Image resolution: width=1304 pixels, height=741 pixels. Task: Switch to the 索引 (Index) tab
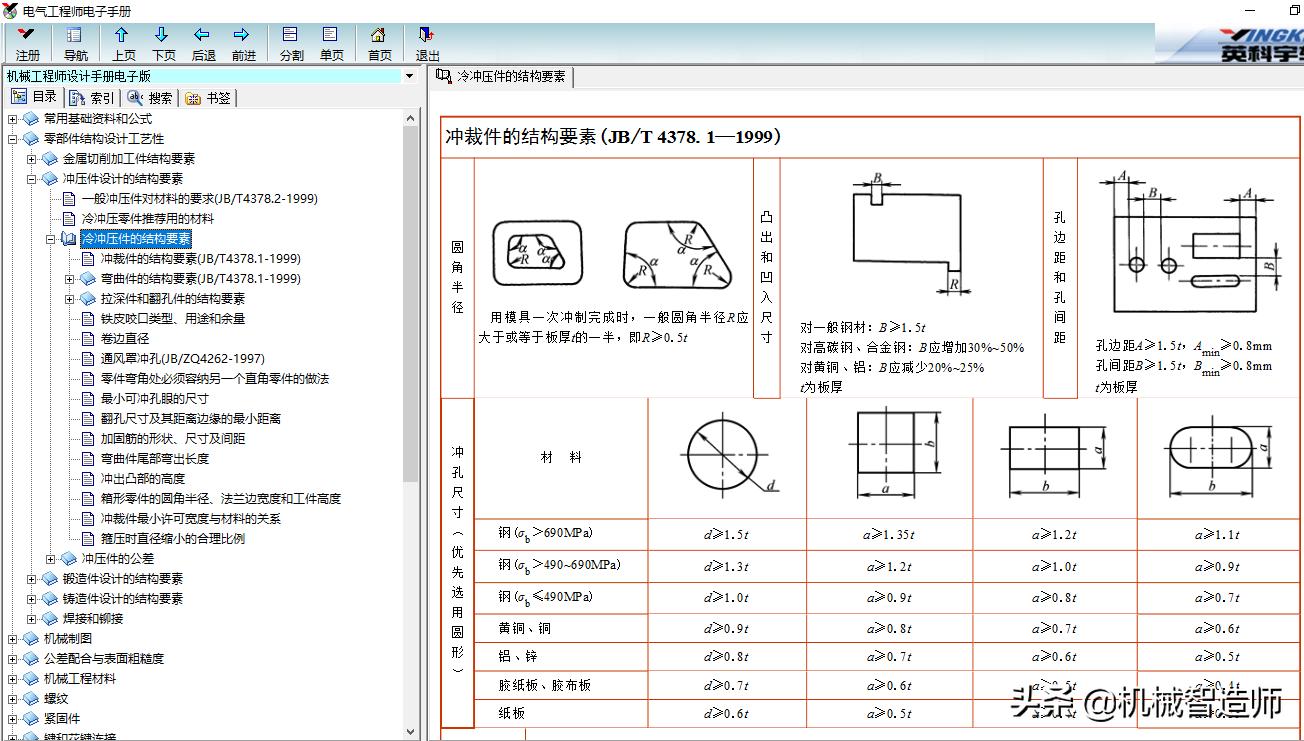tap(91, 97)
